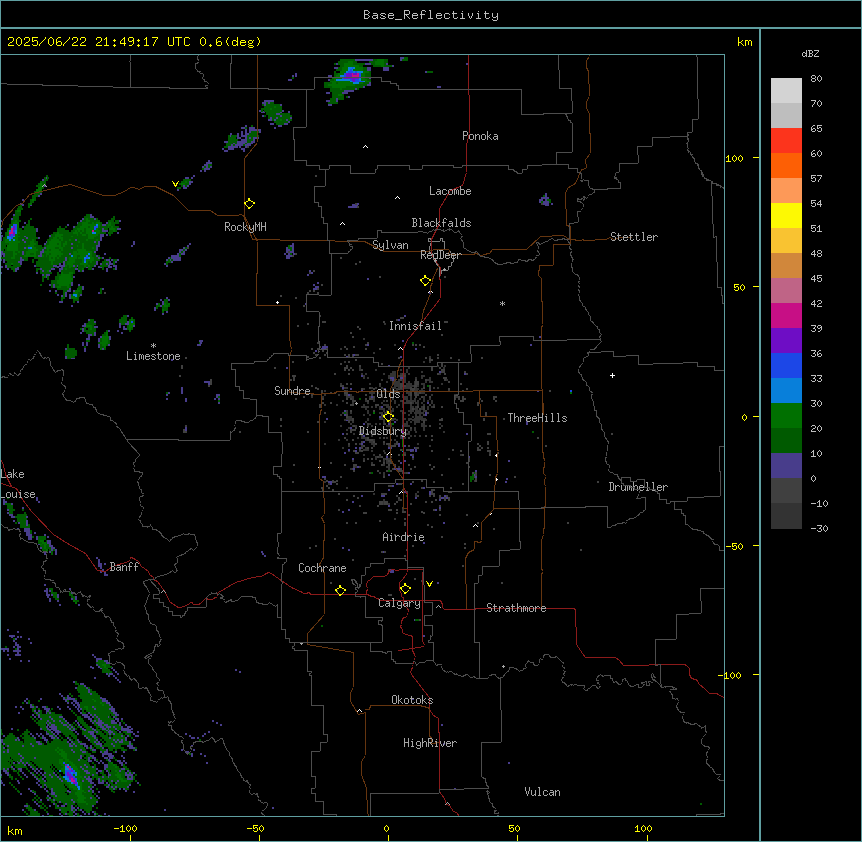Pick the bright yellow swatch in dBZ legend
Screen dimensions: 862x842
786,215
